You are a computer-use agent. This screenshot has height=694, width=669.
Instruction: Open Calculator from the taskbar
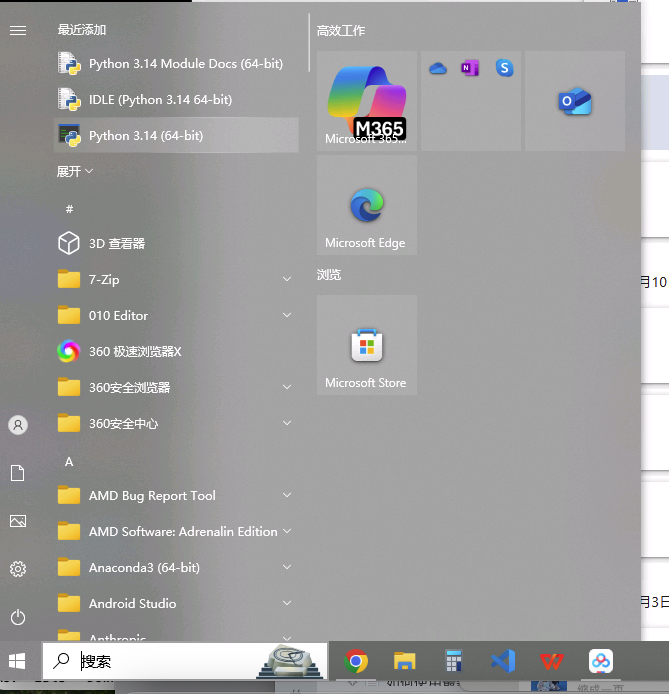454,661
